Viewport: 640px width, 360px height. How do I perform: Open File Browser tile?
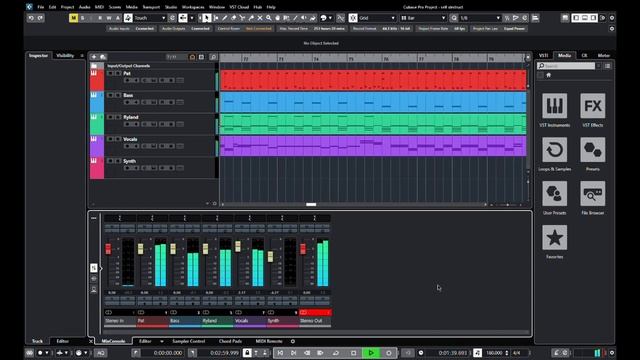[593, 193]
